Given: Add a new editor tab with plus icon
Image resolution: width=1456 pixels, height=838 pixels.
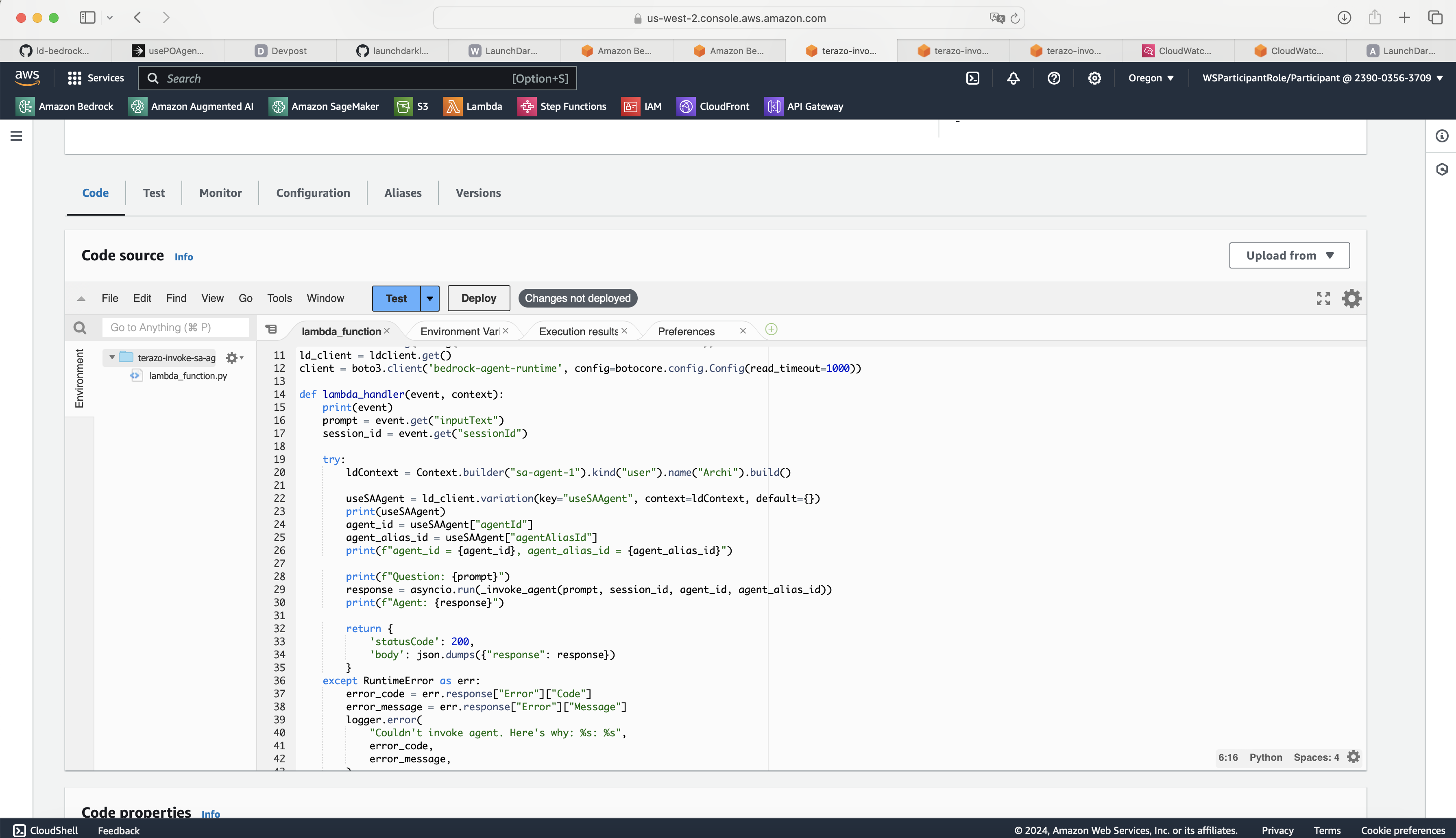Looking at the screenshot, I should coord(772,330).
